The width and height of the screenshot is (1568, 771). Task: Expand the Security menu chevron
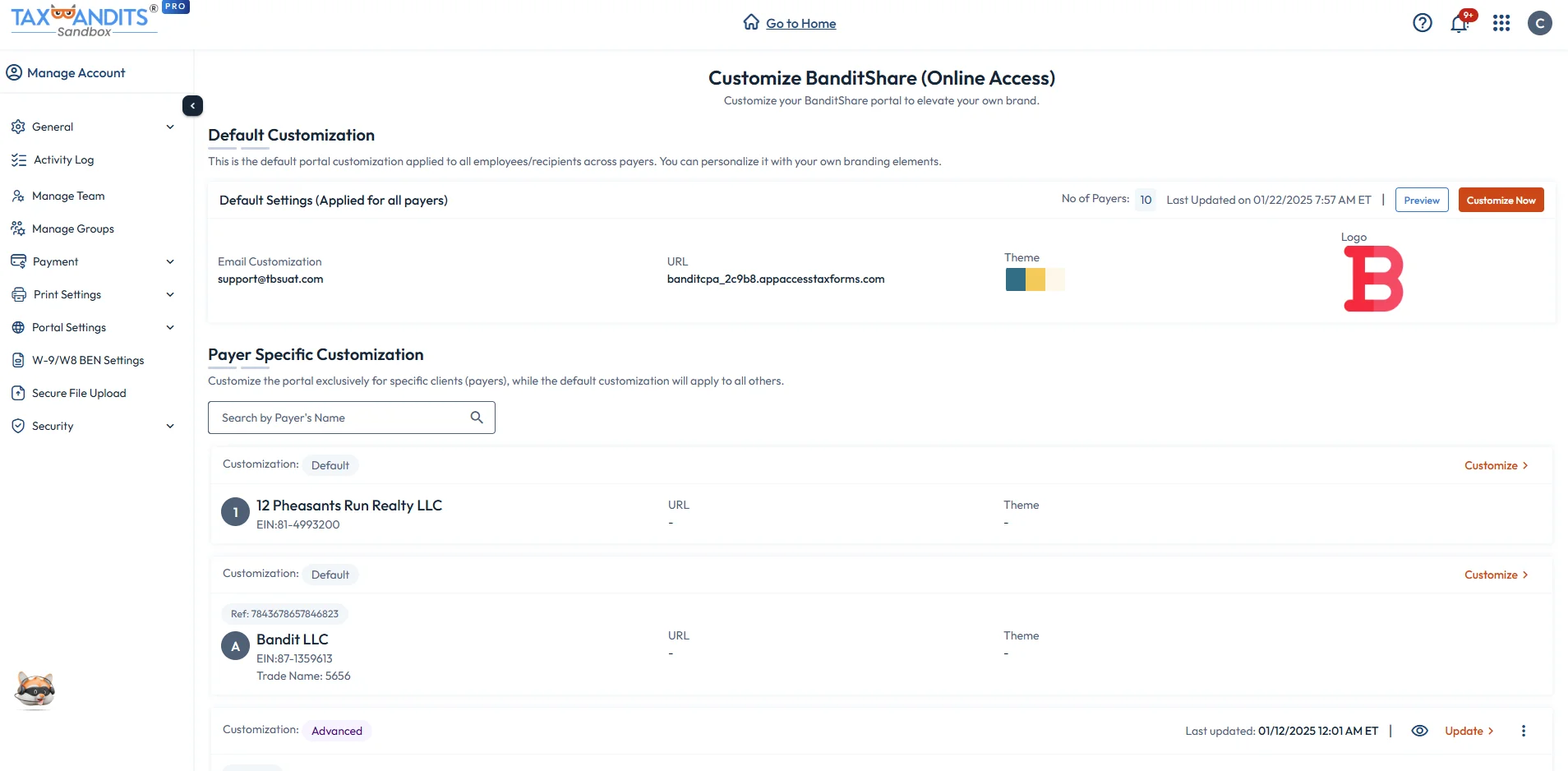point(170,426)
